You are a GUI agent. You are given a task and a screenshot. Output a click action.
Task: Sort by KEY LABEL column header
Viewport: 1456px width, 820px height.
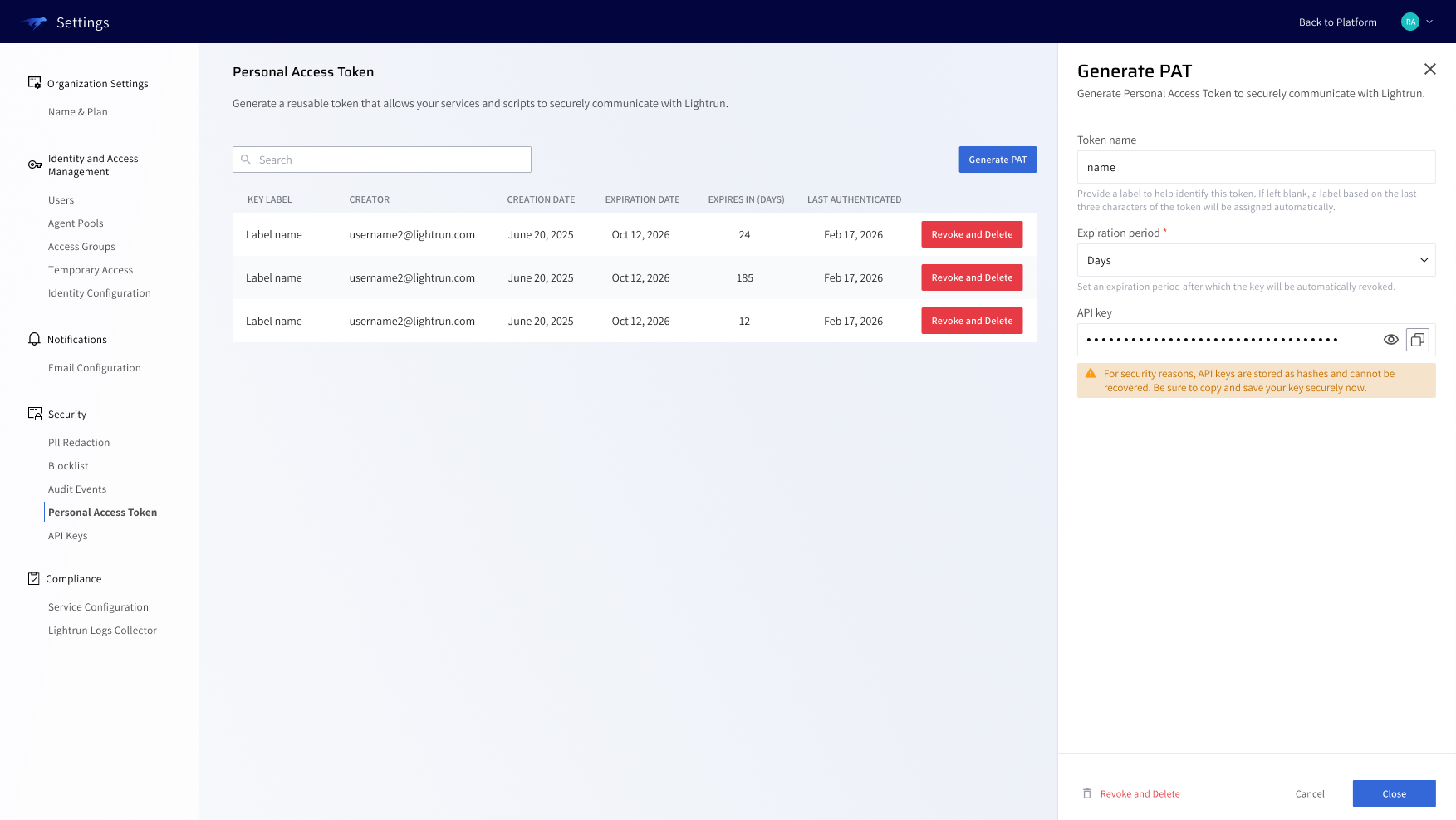click(x=269, y=199)
